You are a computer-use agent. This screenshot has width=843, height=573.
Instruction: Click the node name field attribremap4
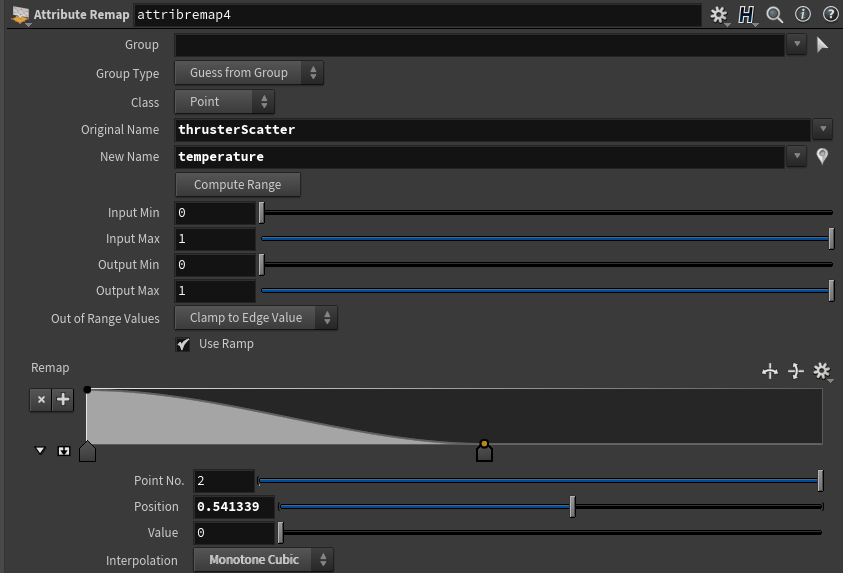417,15
